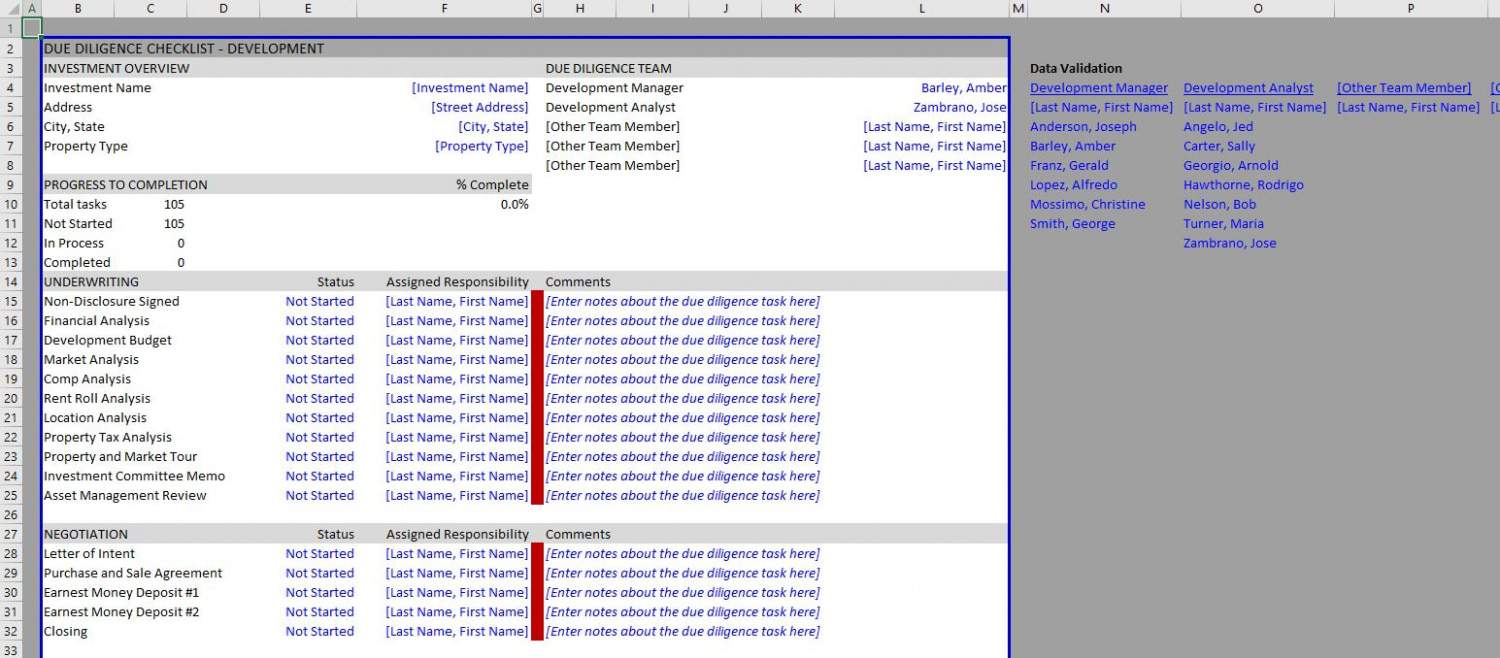Viewport: 1500px width, 658px height.
Task: Open the Development Manager header link
Action: point(1098,87)
